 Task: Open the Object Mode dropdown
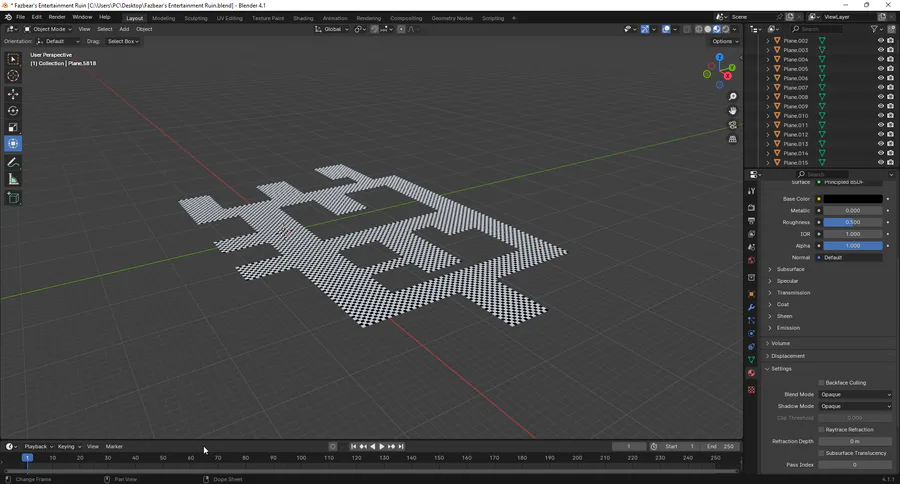[x=48, y=29]
